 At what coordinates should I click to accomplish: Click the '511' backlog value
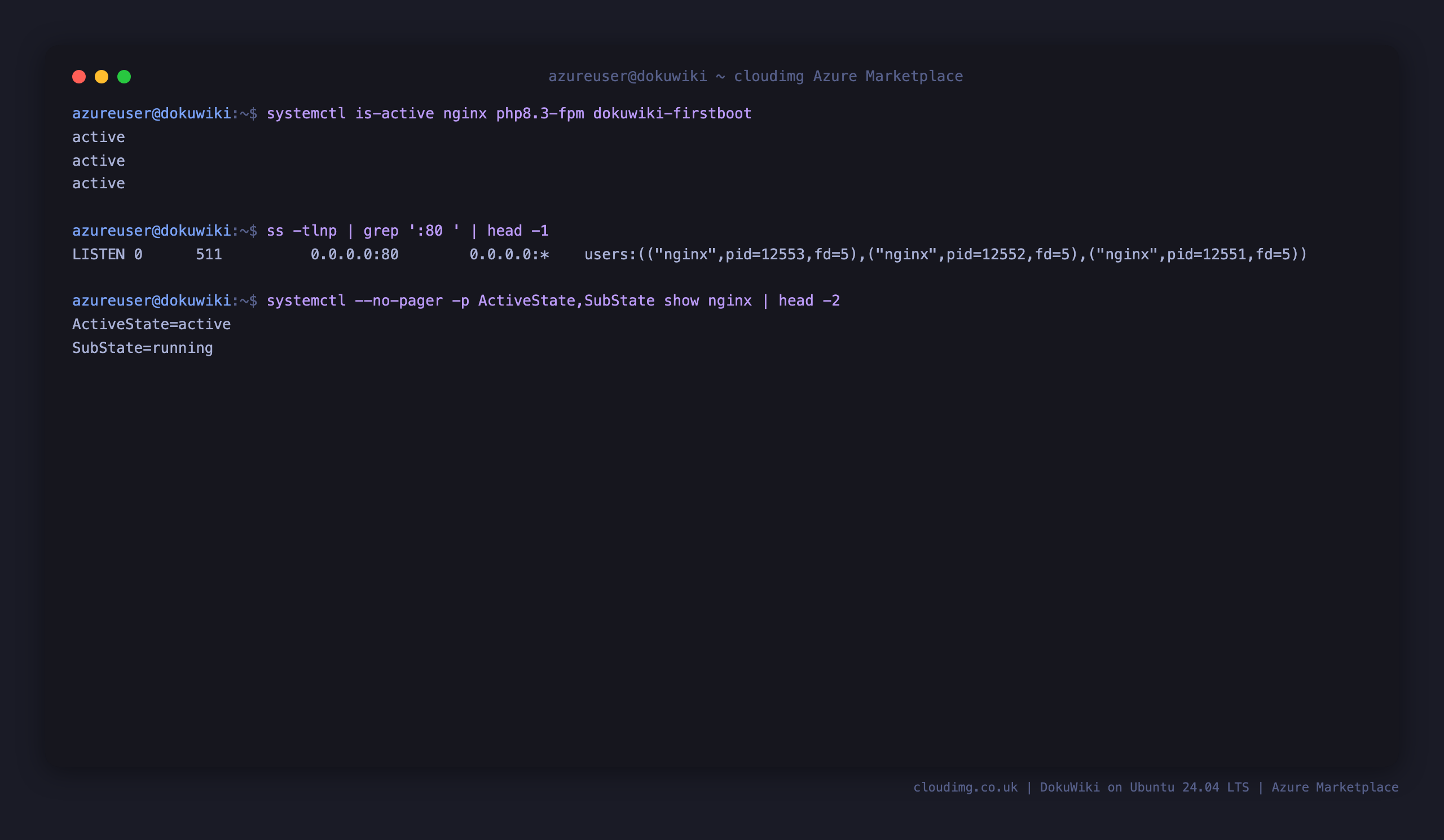209,254
